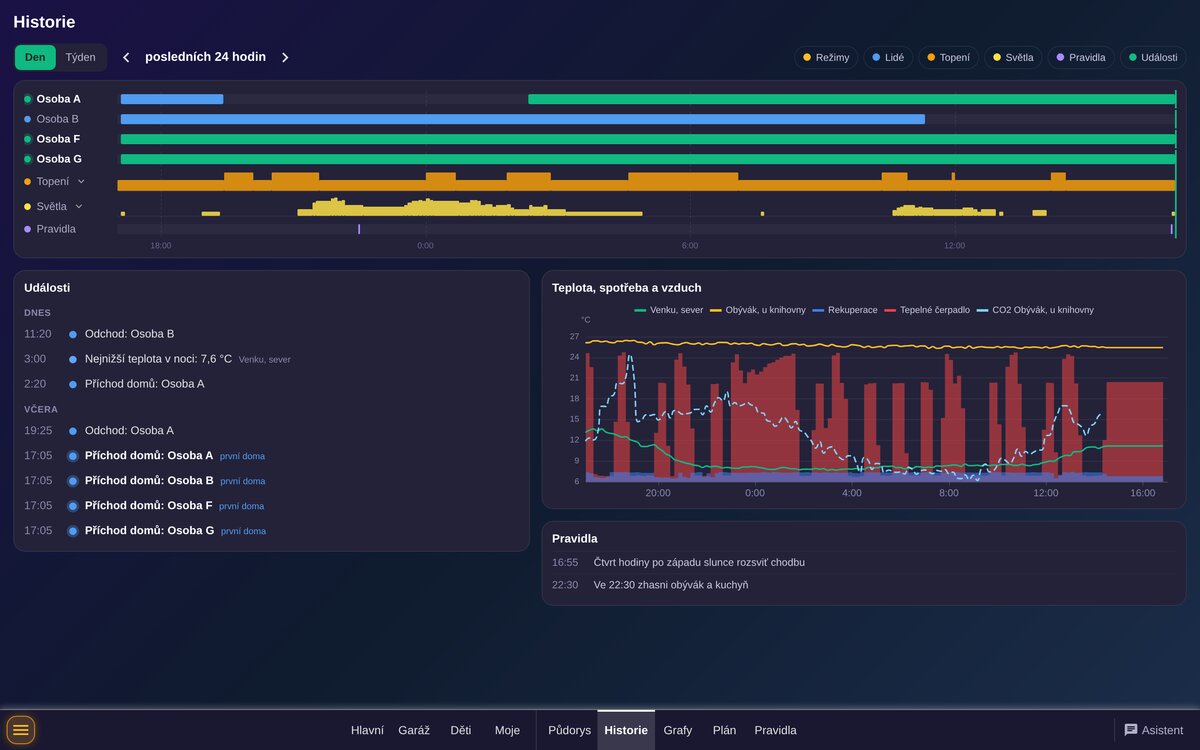The width and height of the screenshot is (1200, 750).
Task: Toggle Tepelné čerpadlo legend series
Action: tap(927, 310)
